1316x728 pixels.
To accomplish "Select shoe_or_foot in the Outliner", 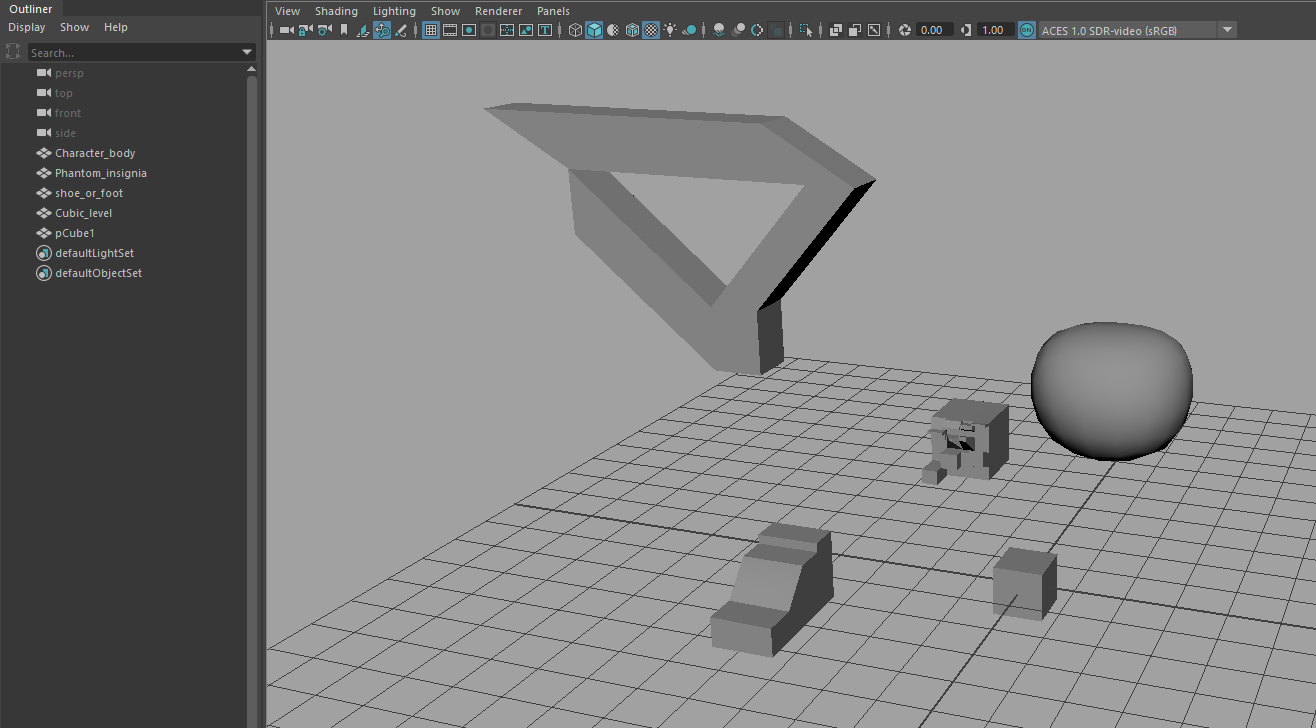I will tap(89, 193).
